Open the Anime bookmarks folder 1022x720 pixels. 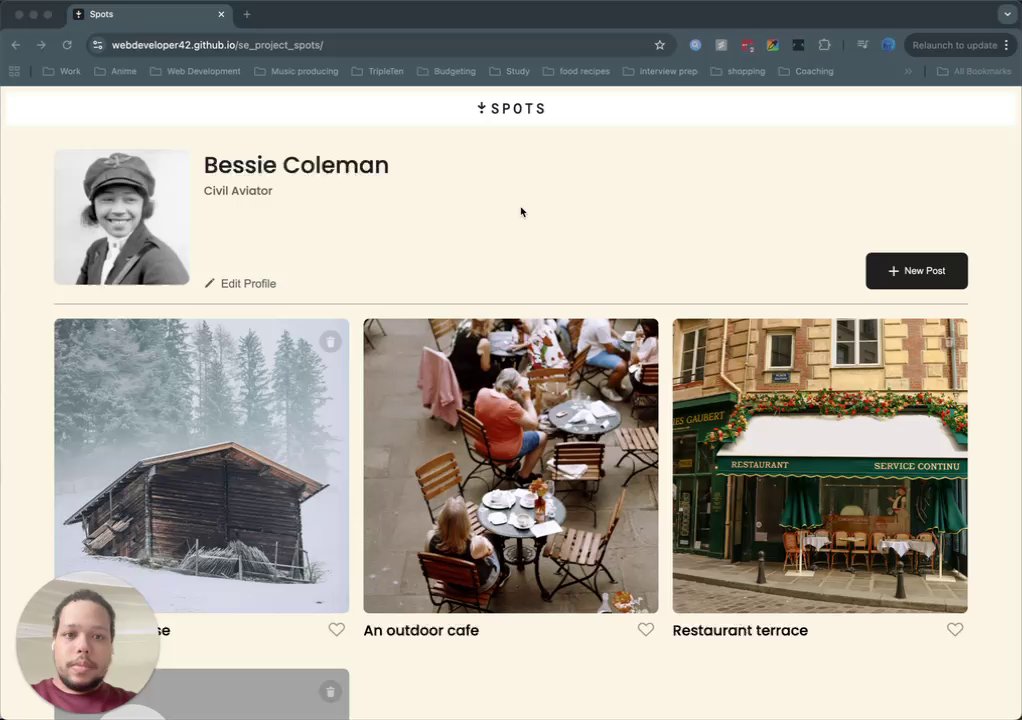pyautogui.click(x=116, y=72)
